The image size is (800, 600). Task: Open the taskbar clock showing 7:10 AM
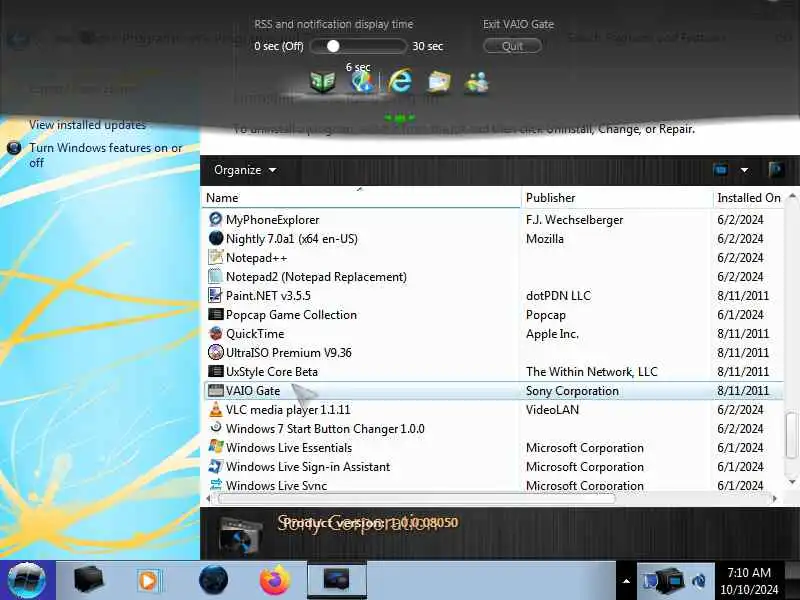[749, 581]
